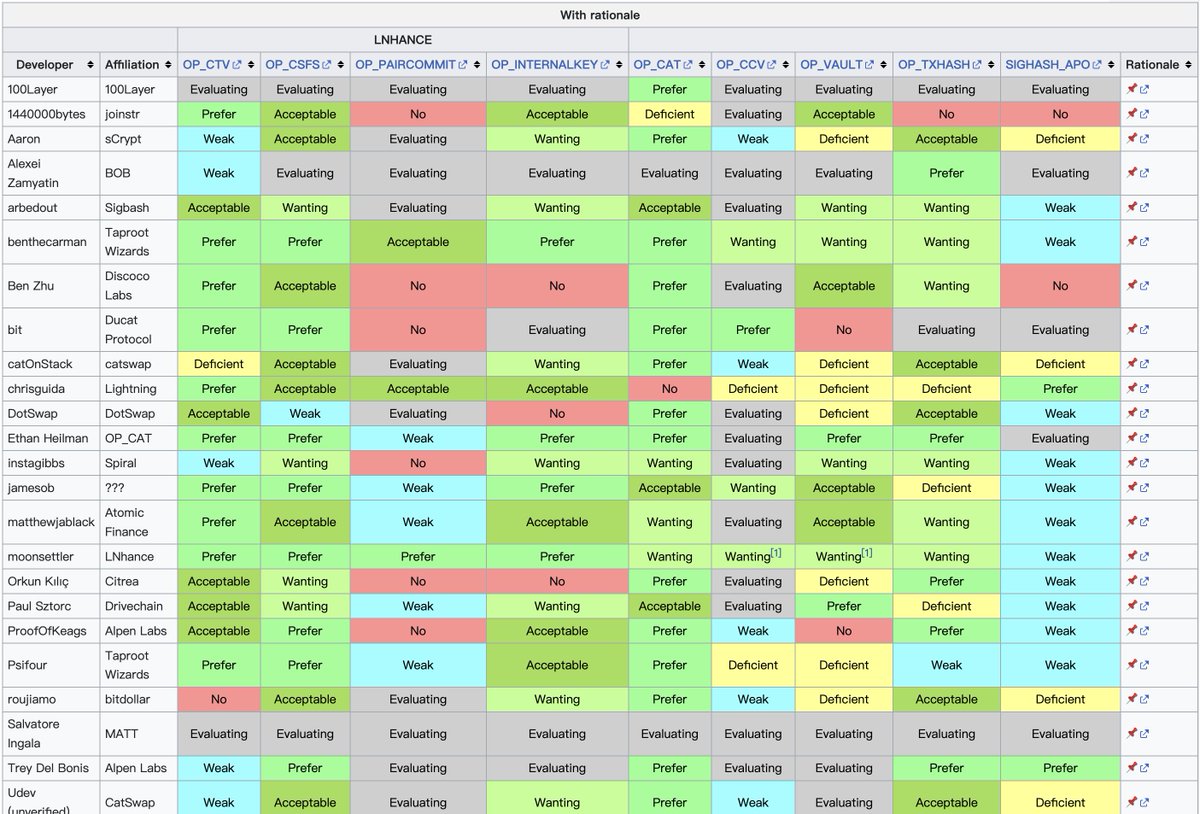Open rationale external link for Aaron row
1200x814 pixels.
[x=1144, y=139]
